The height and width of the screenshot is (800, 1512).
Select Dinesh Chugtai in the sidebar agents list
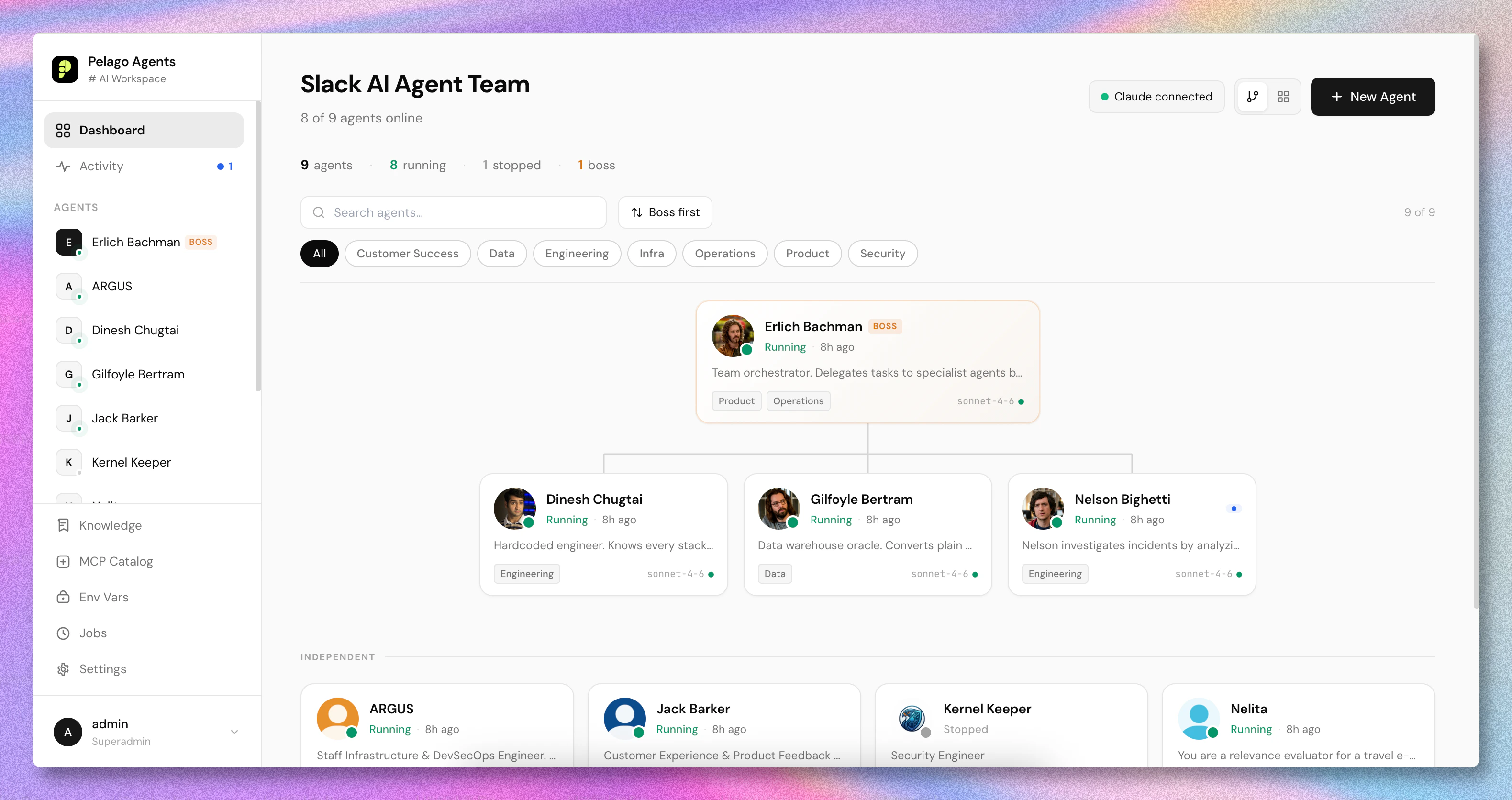coord(144,331)
